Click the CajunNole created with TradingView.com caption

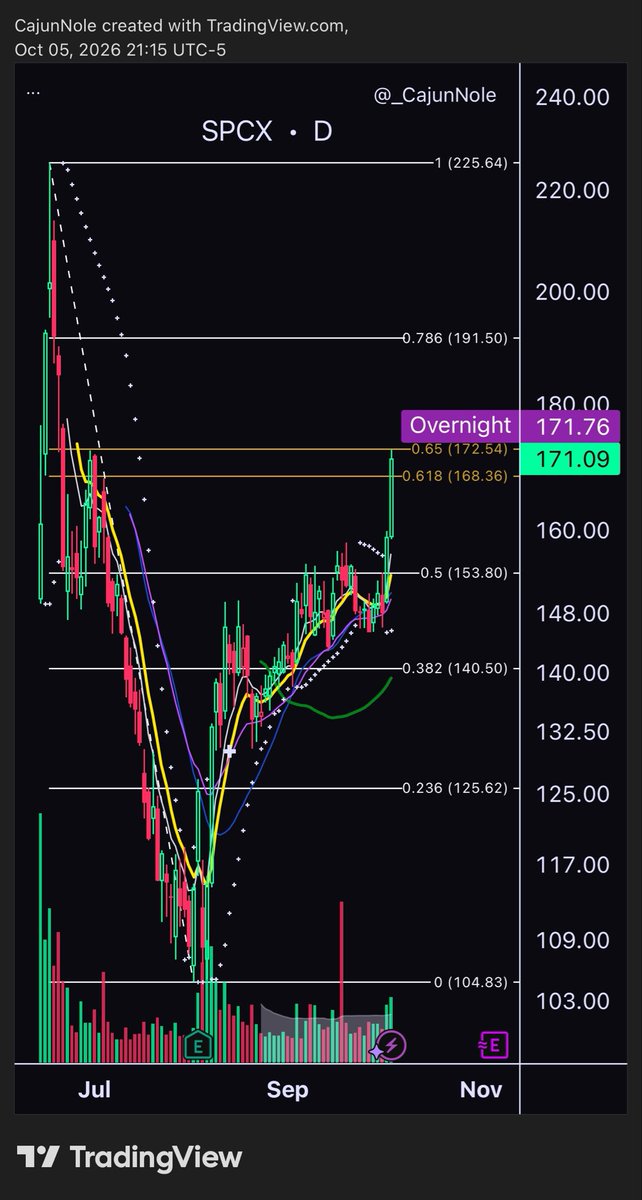click(182, 25)
